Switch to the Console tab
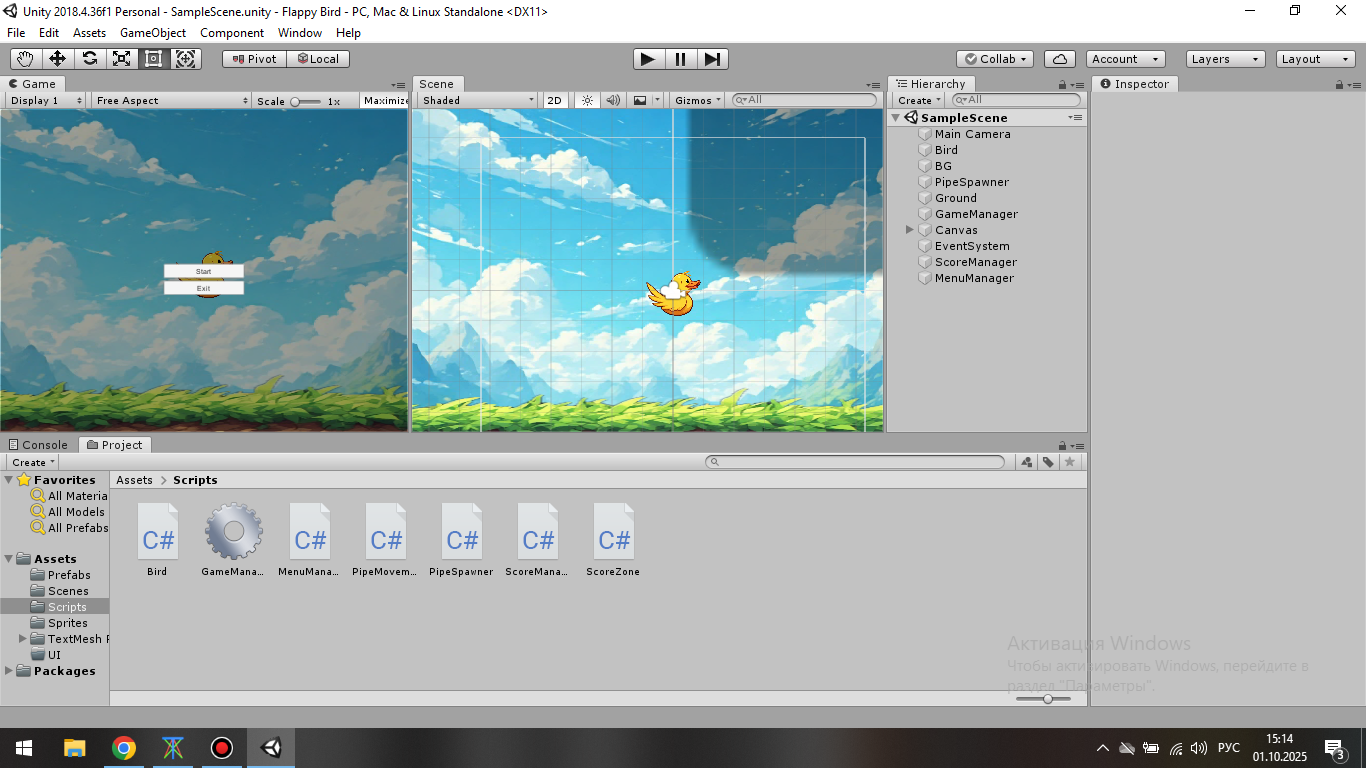 click(x=38, y=445)
